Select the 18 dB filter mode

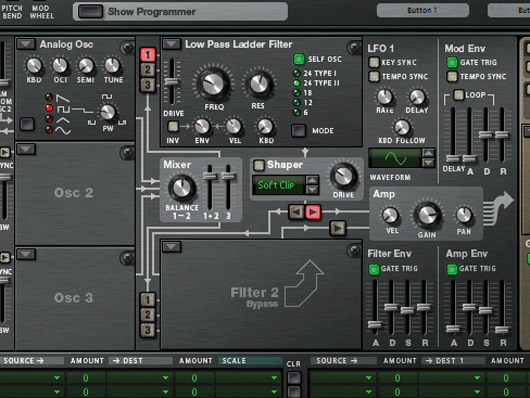(296, 93)
